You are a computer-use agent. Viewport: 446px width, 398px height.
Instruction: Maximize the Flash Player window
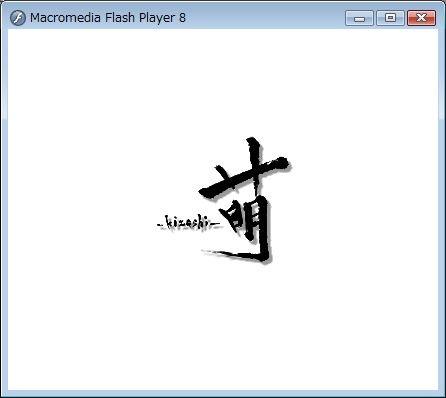point(390,18)
